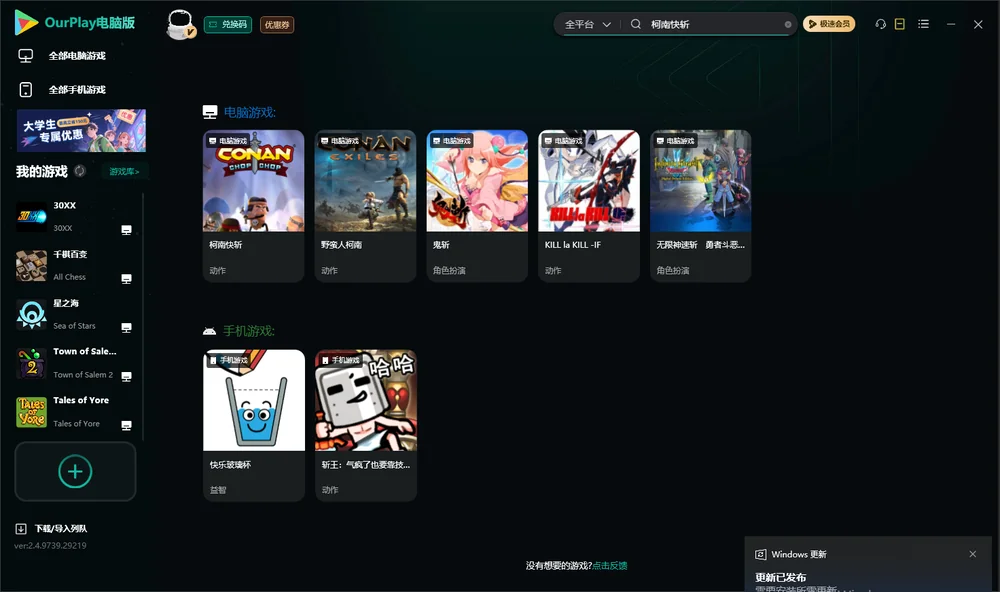Open the 野蛮人柯南 Conan Exiles card
This screenshot has height=592, width=1000.
(x=365, y=206)
